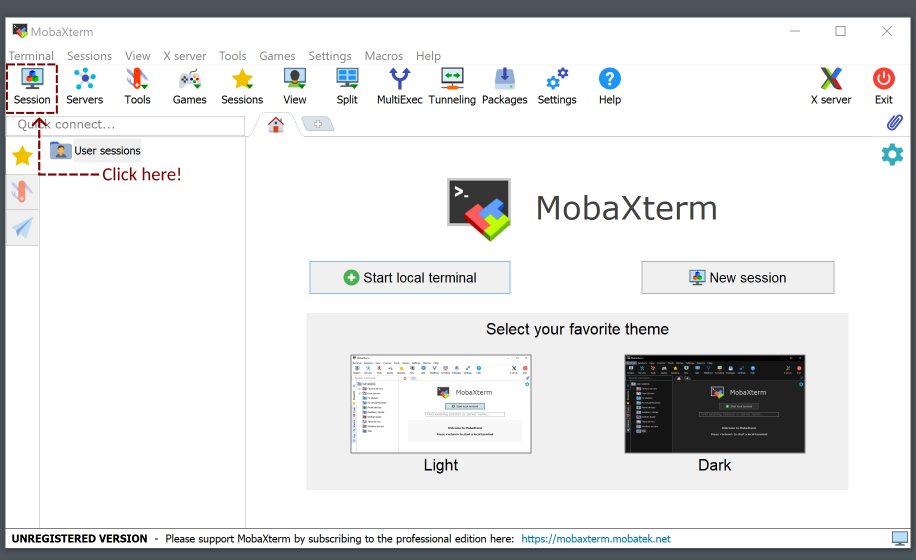Click the New session button
The width and height of the screenshot is (916, 560).
coord(737,278)
